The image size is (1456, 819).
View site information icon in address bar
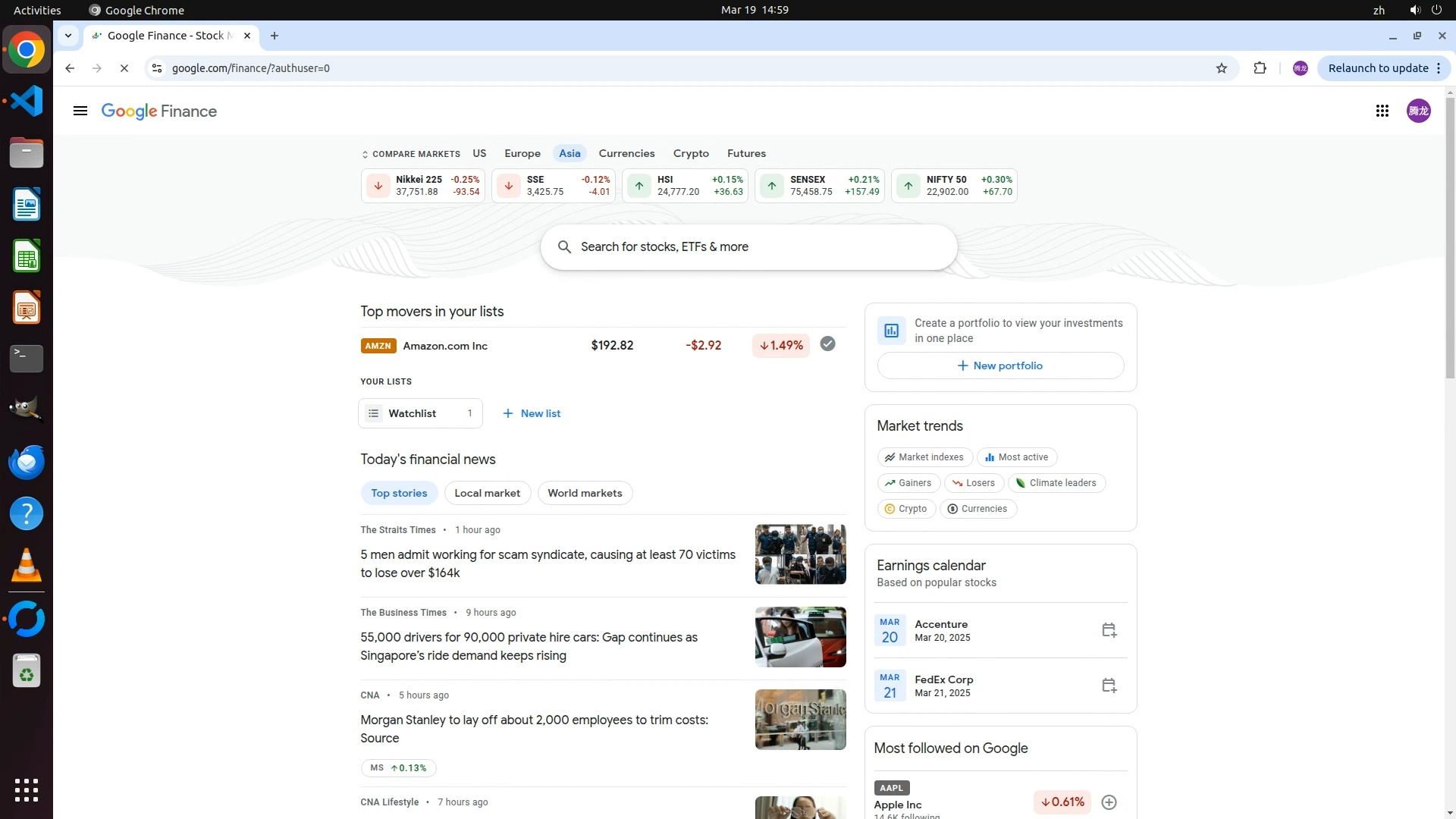coord(157,68)
